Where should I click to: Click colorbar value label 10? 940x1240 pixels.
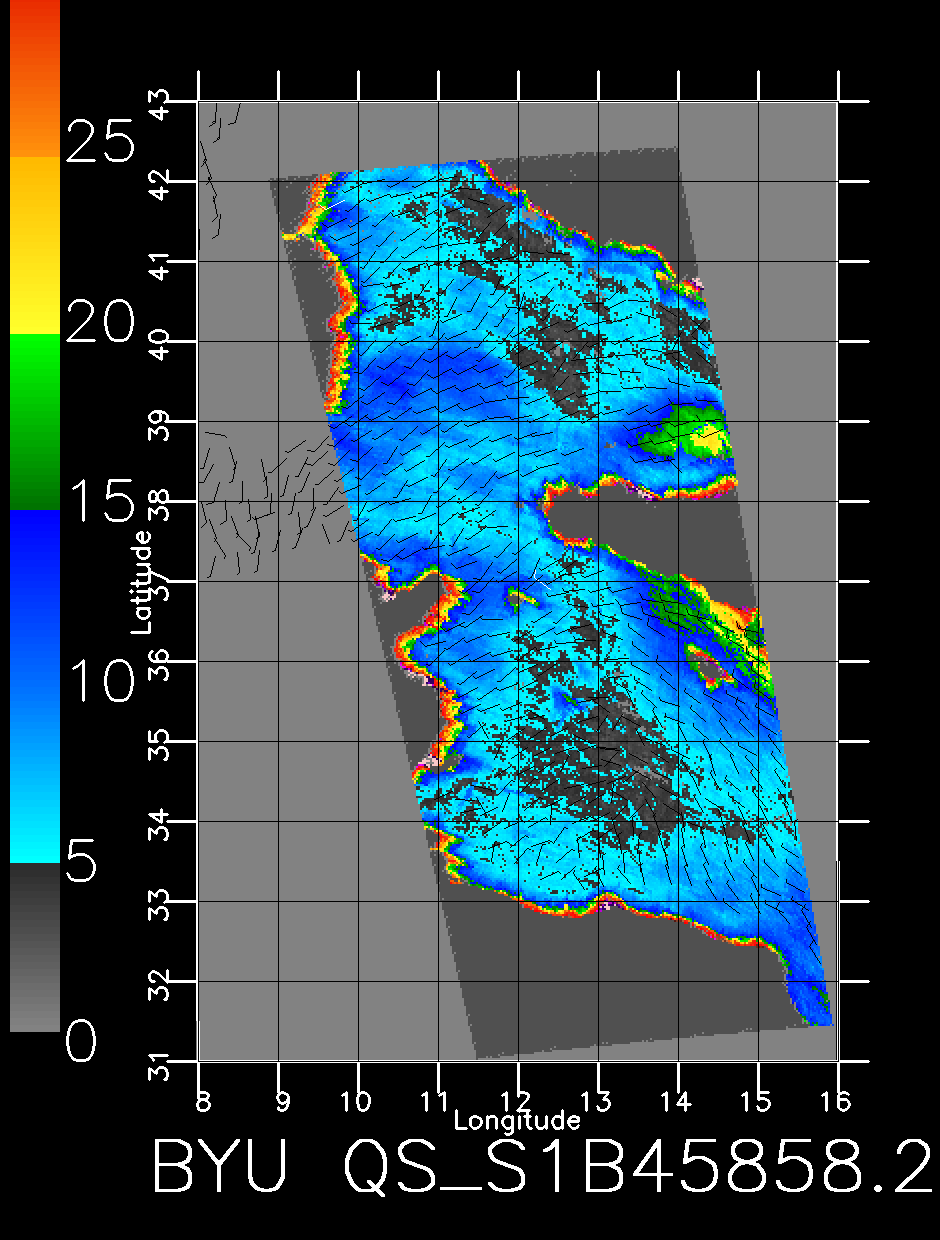coord(100,682)
